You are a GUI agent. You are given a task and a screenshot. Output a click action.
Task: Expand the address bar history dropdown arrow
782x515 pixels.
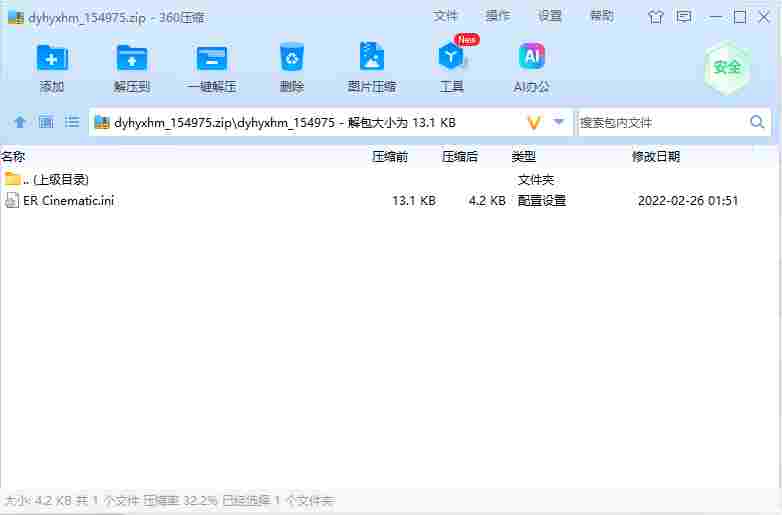559,122
